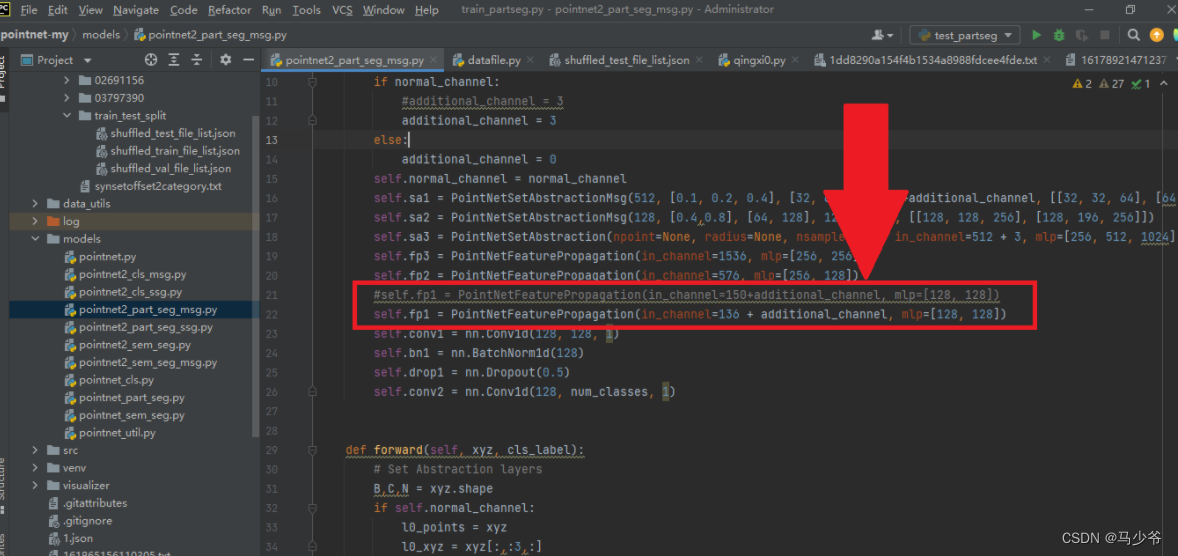
Task: Toggle the Project tool window side tab
Action: (5, 79)
